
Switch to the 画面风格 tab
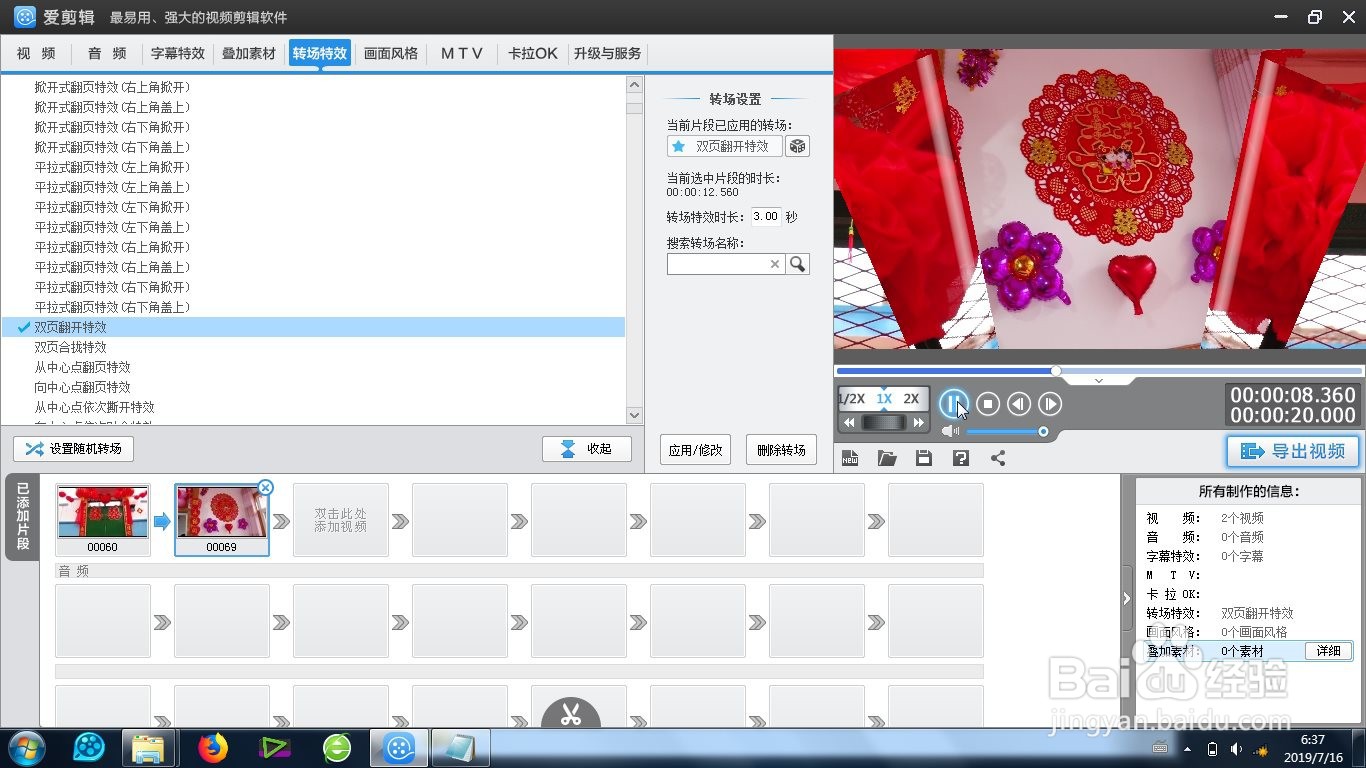(391, 54)
